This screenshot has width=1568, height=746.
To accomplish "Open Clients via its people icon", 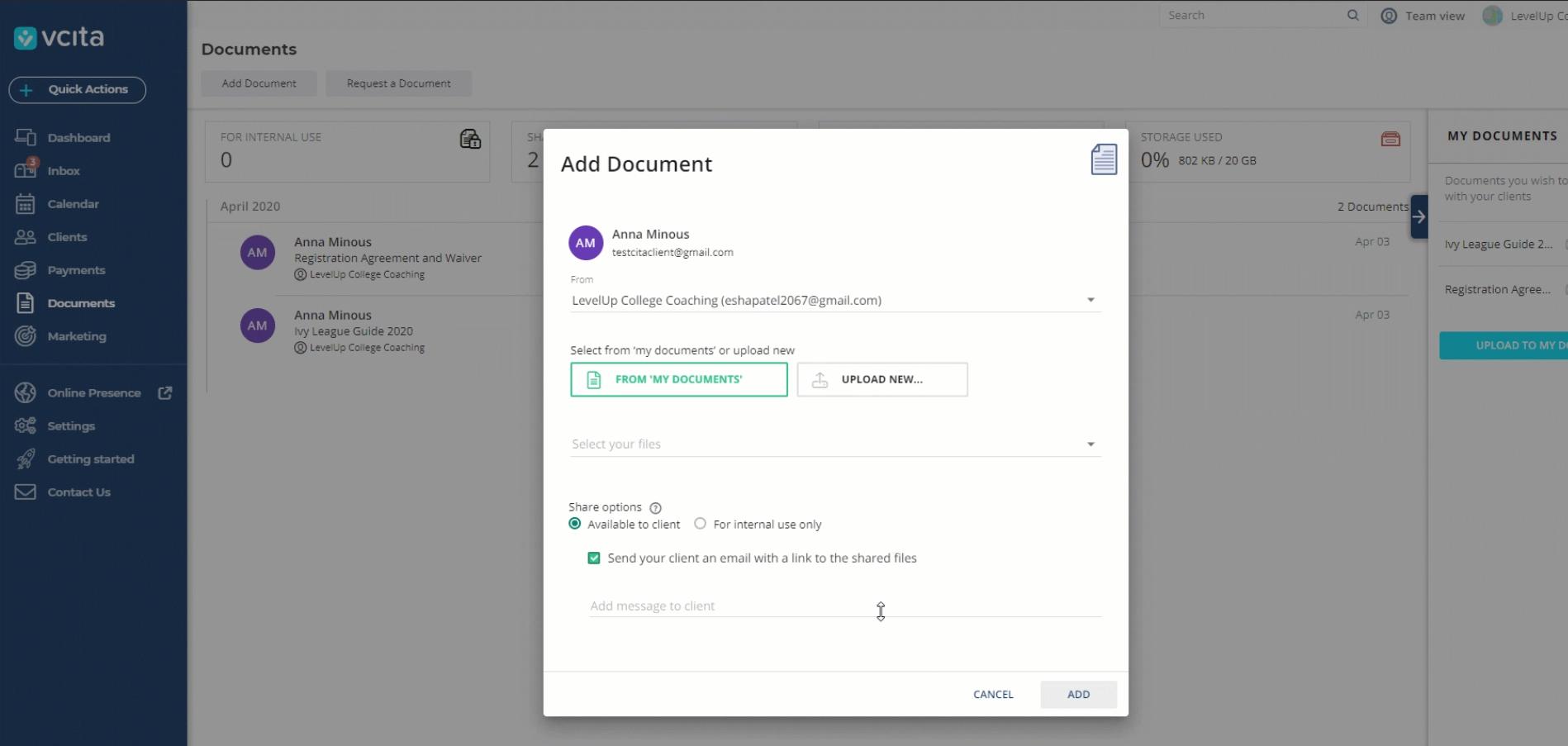I will (x=25, y=237).
